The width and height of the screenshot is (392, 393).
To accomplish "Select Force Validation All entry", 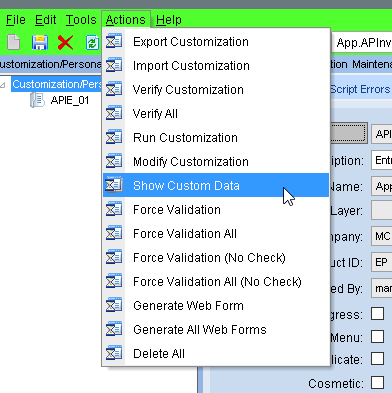I will click(x=216, y=234).
